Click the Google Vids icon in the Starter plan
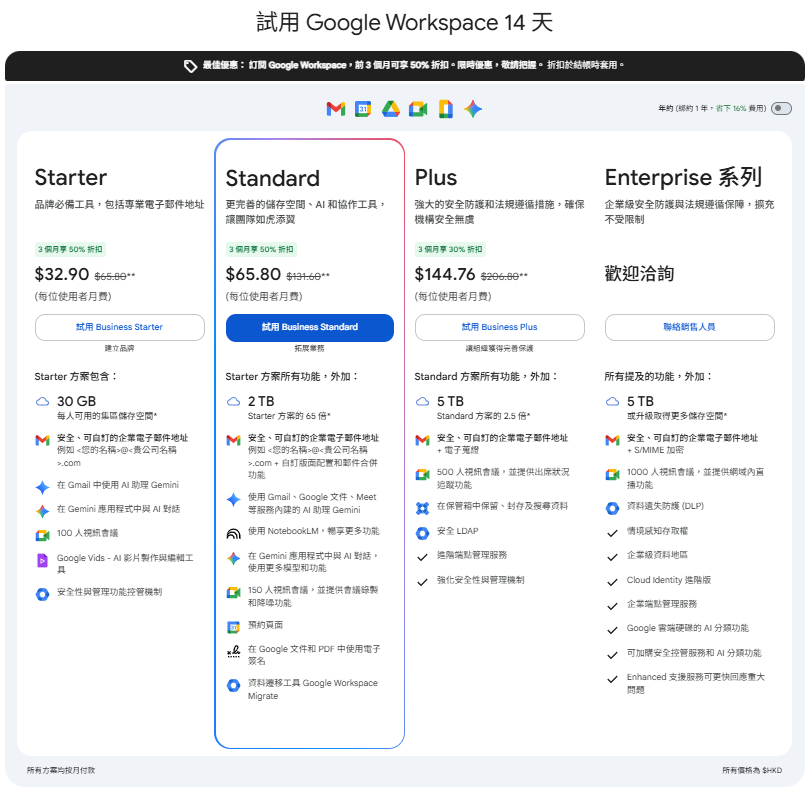 click(42, 561)
